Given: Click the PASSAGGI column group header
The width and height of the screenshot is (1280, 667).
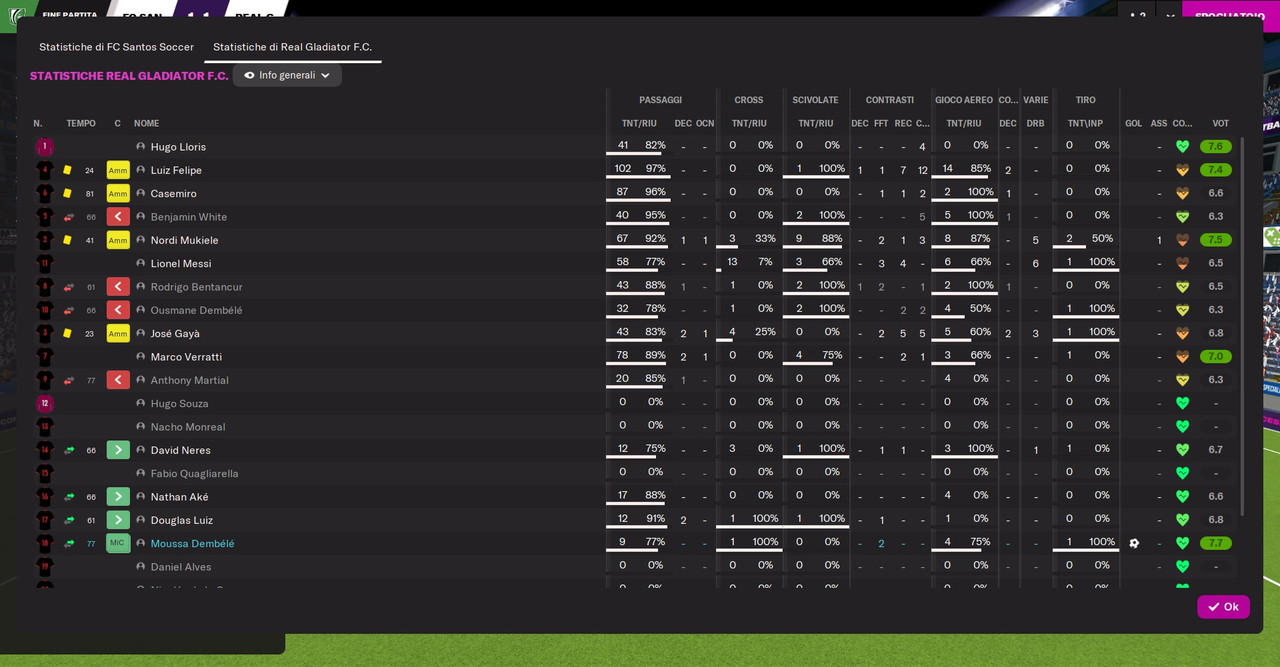Looking at the screenshot, I should coord(660,100).
